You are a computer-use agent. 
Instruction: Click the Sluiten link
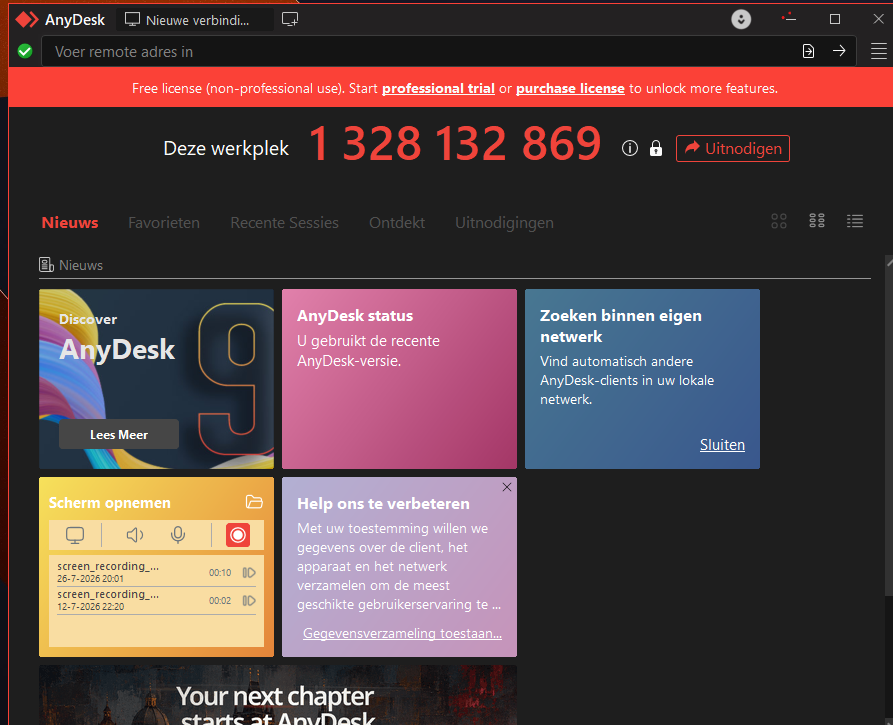(722, 445)
